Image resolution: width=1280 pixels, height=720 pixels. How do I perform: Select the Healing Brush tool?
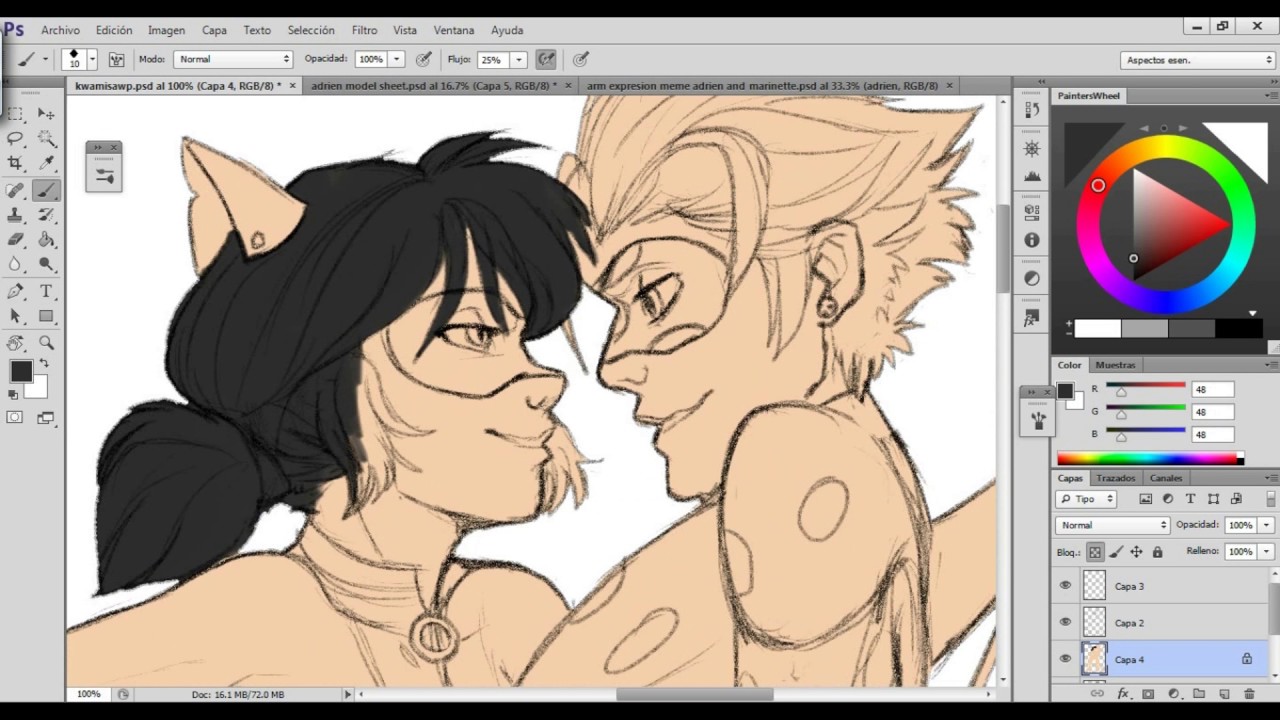click(x=16, y=190)
